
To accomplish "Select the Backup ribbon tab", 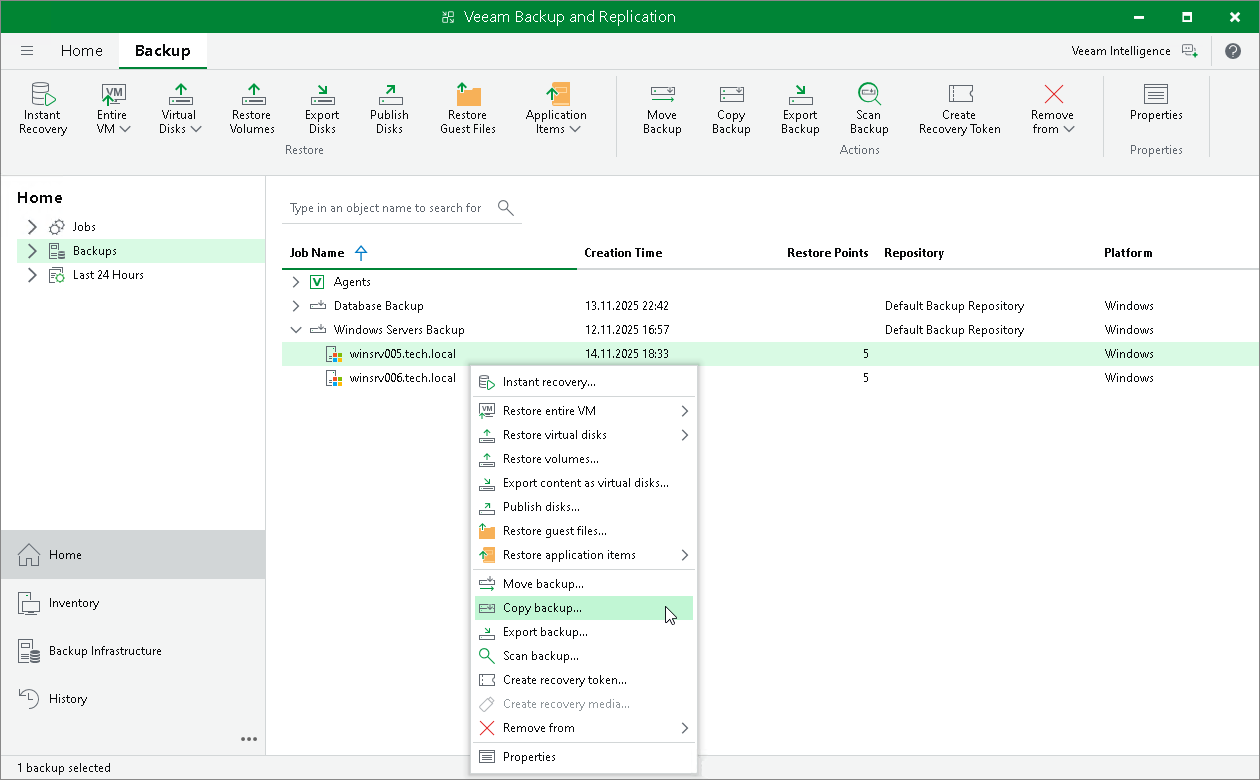I will click(x=163, y=50).
